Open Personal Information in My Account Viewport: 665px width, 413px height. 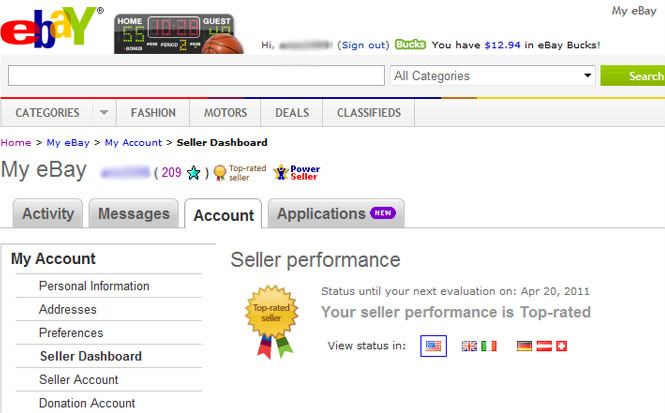point(94,286)
